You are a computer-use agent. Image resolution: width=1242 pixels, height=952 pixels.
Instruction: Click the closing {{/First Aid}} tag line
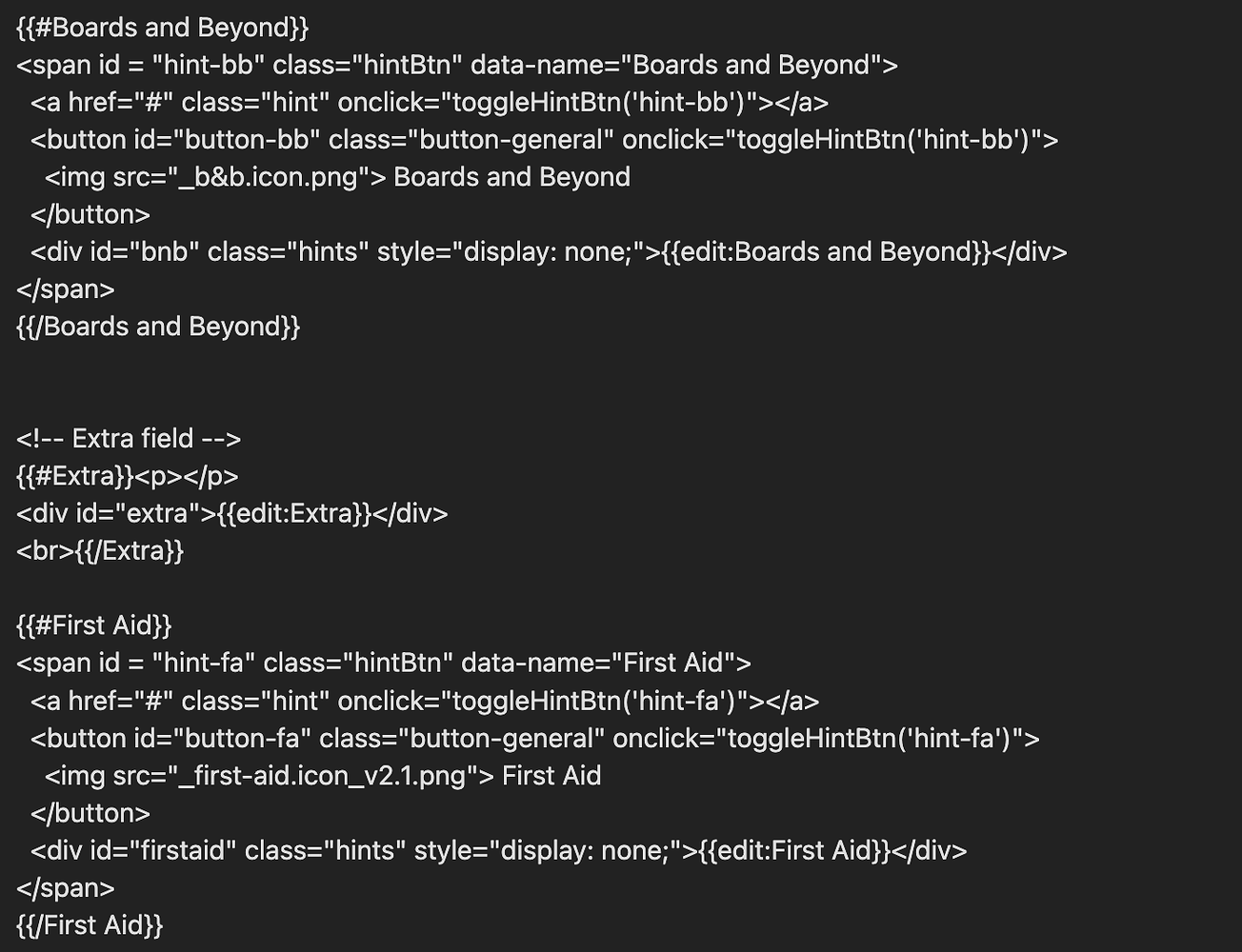pyautogui.click(x=90, y=925)
